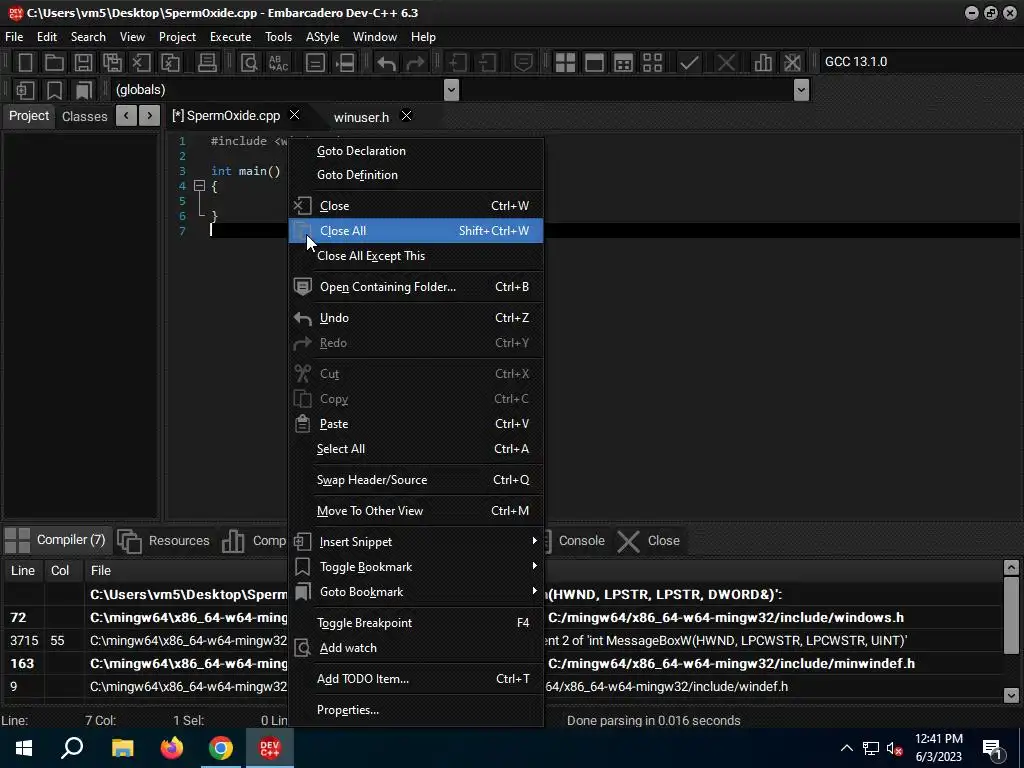Open the AStyle menu

pyautogui.click(x=323, y=37)
